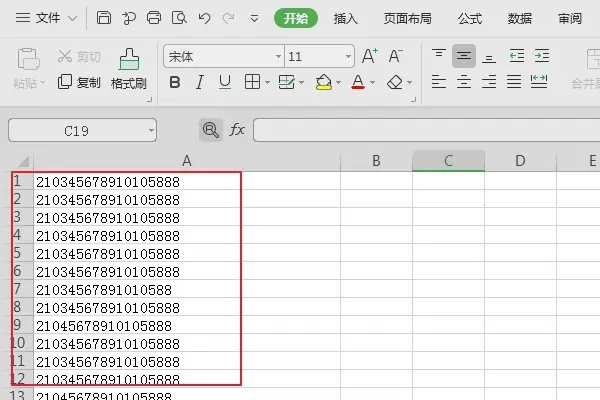Viewport: 600px width, 400px height.
Task: Click the cell style drawing icon
Action: (x=286, y=82)
